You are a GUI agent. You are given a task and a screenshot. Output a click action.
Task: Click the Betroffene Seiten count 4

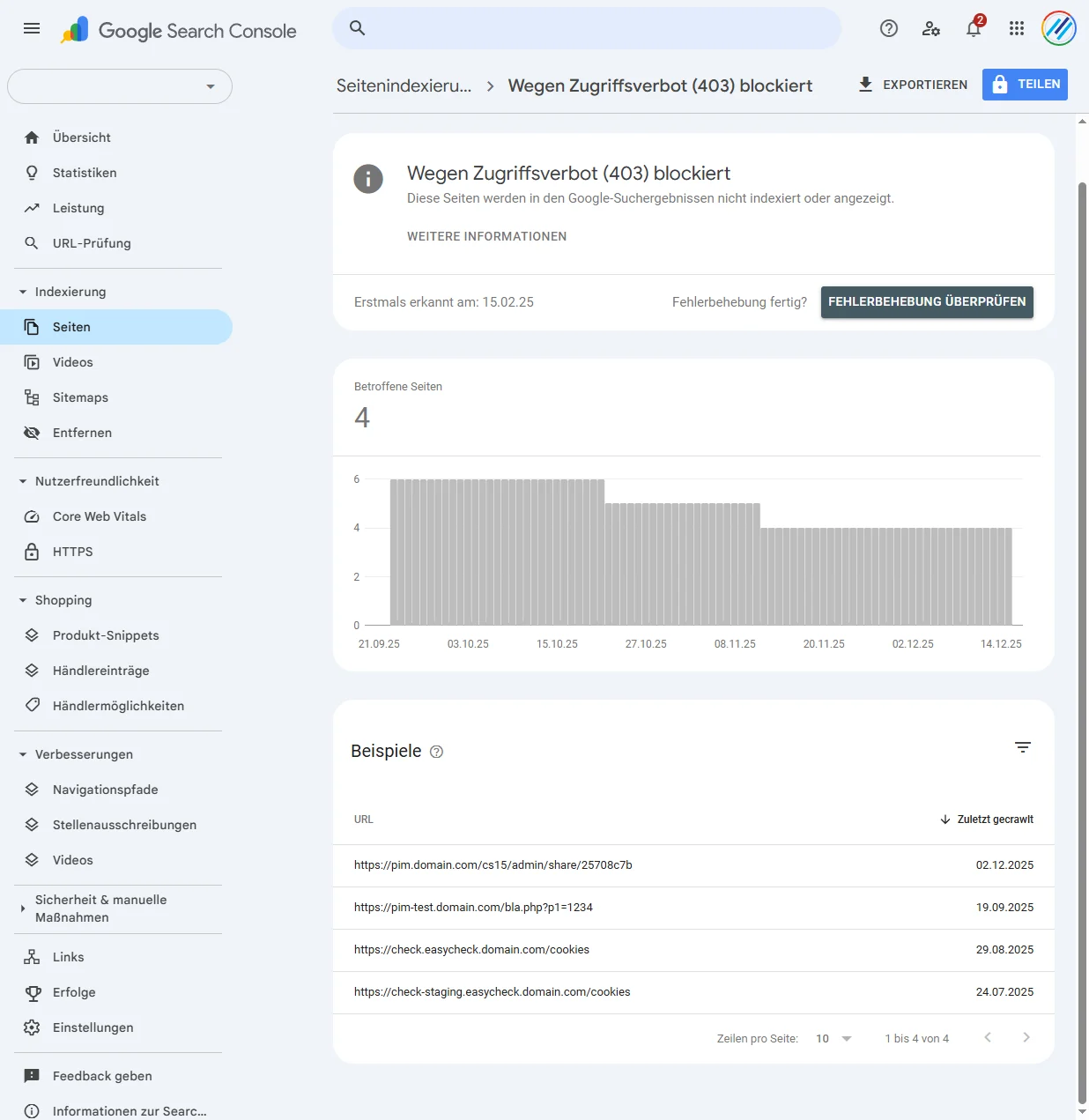[362, 417]
